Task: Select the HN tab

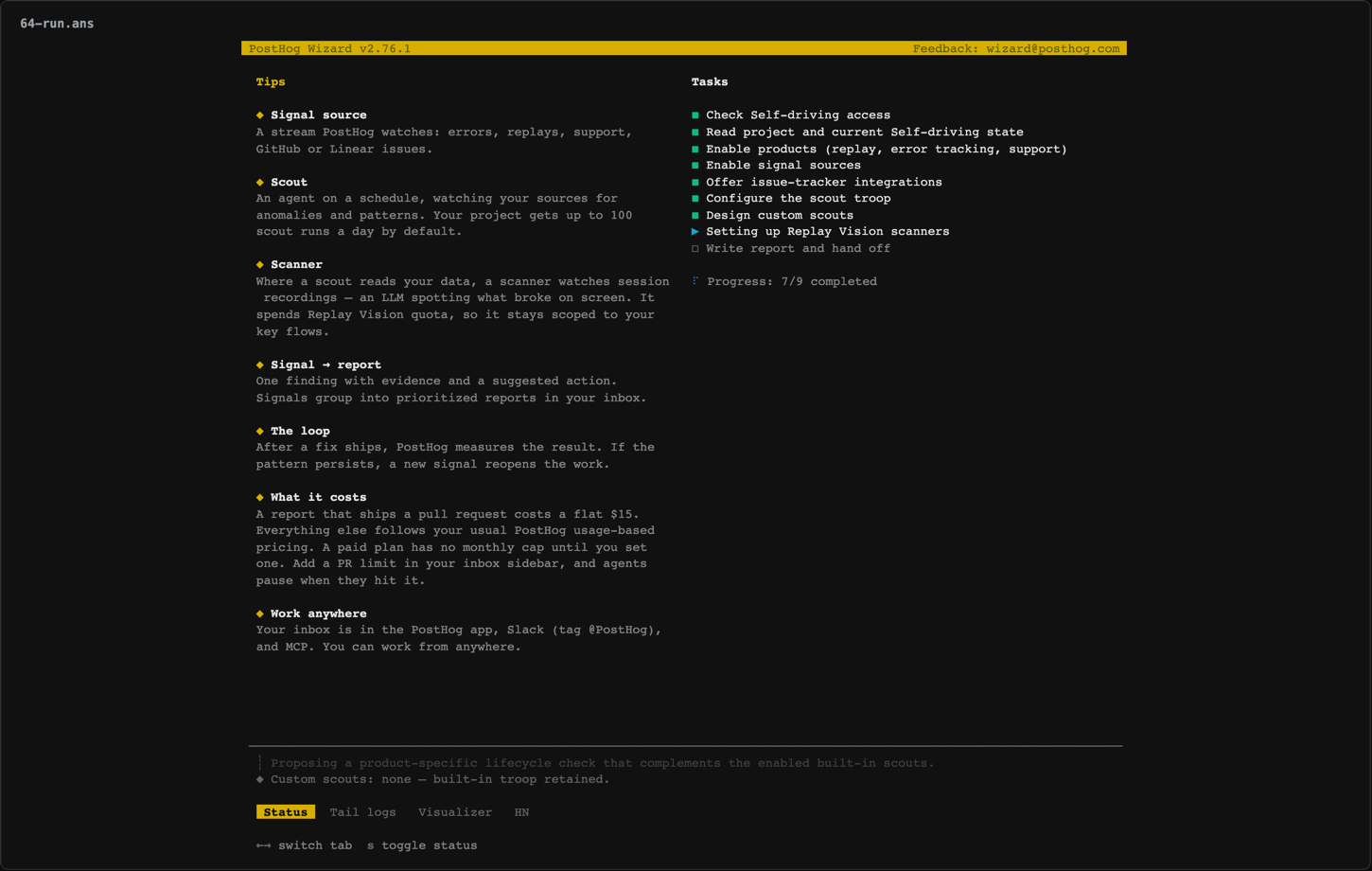Action: (521, 812)
